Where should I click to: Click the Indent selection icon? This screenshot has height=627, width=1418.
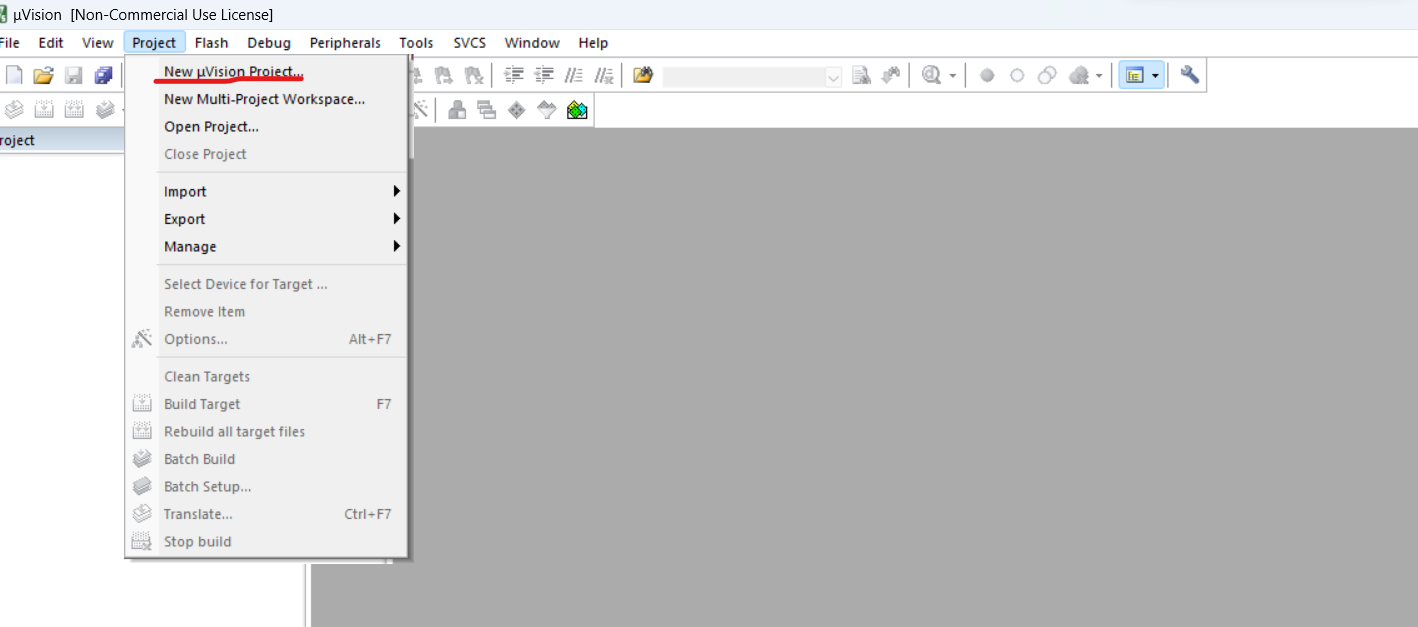point(514,75)
